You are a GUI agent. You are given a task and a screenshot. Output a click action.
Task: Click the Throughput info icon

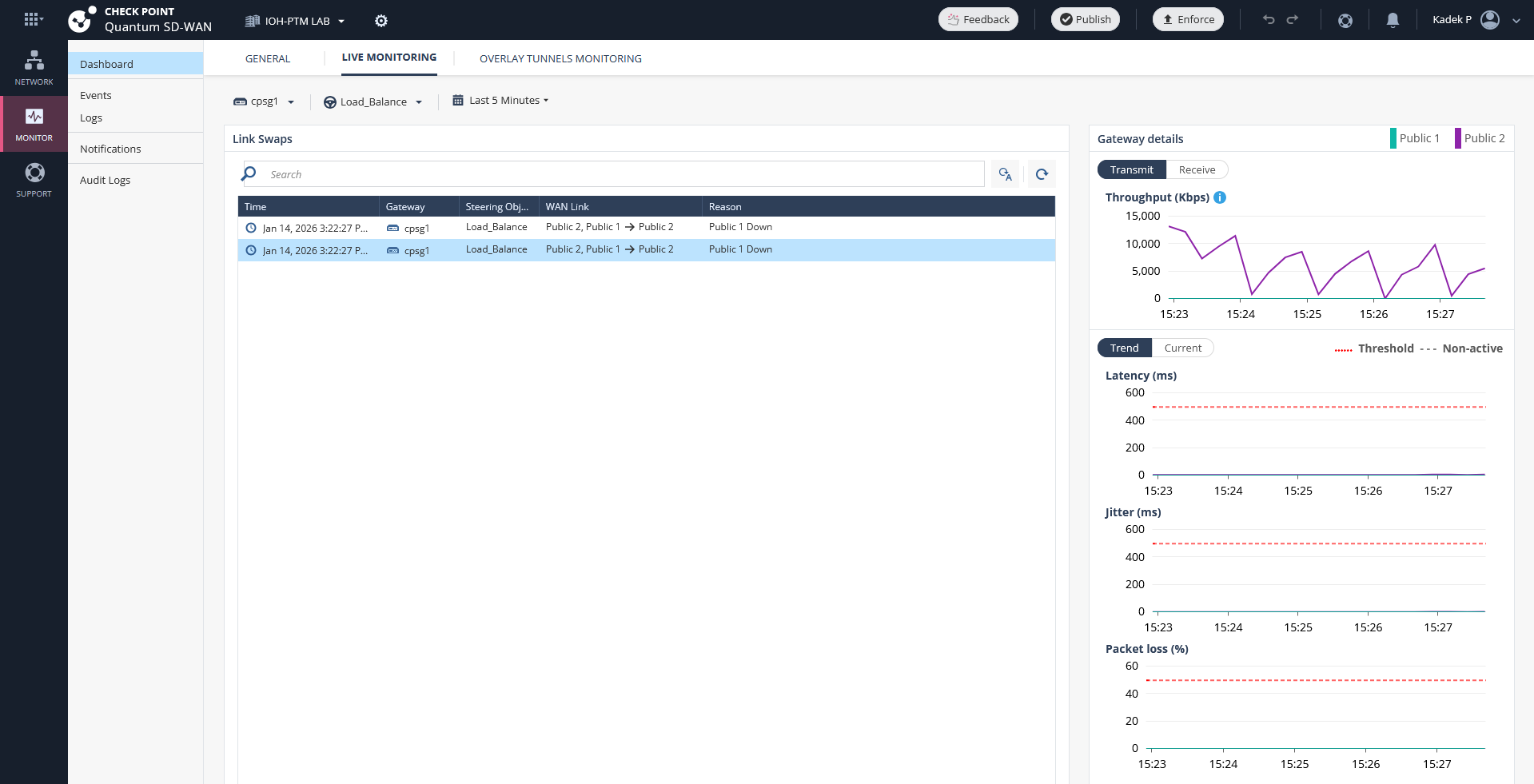pos(1220,197)
